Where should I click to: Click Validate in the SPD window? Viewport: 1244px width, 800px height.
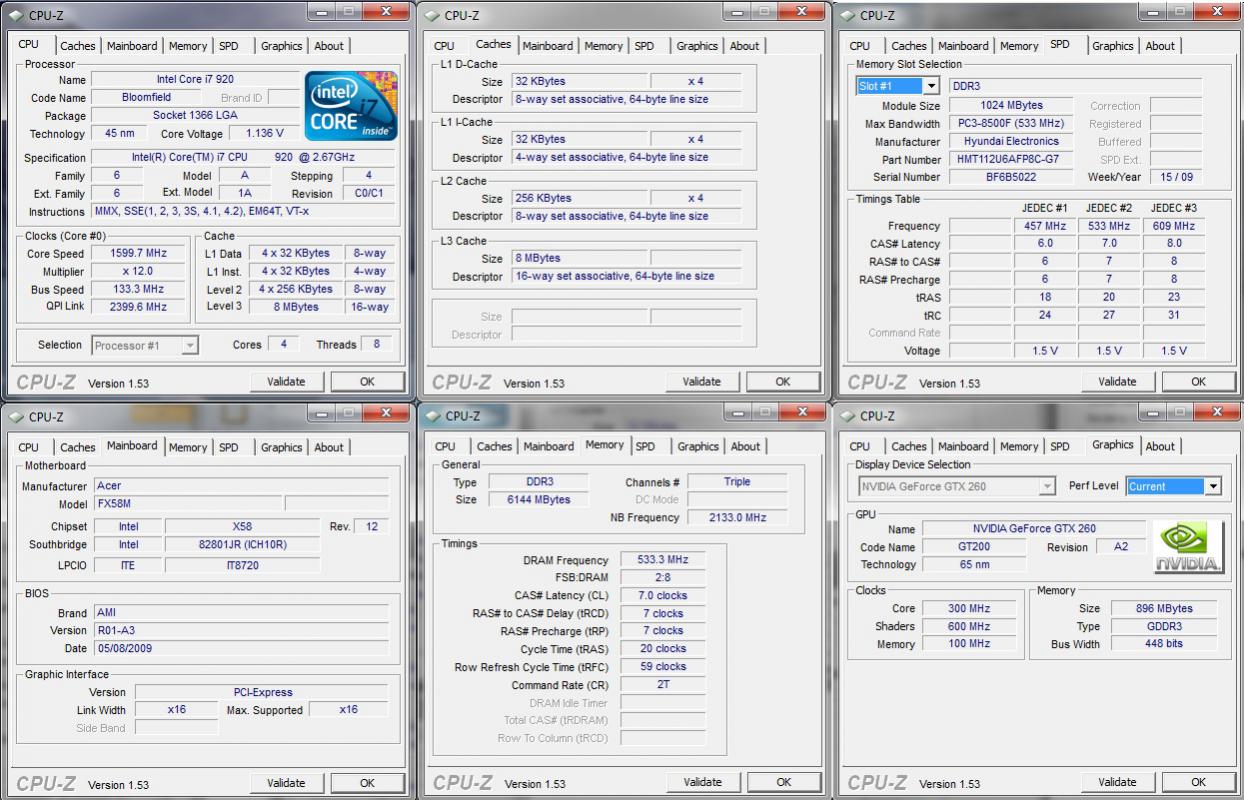click(x=1117, y=382)
